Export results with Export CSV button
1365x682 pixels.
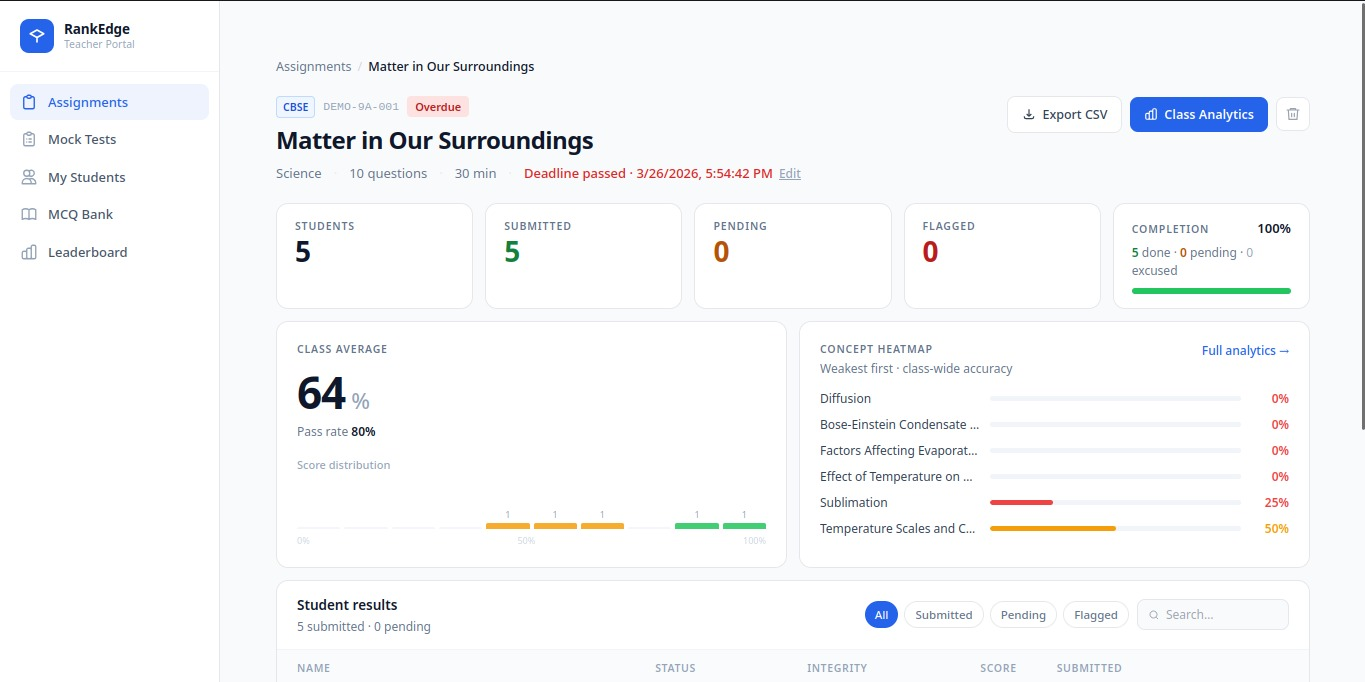point(1064,114)
